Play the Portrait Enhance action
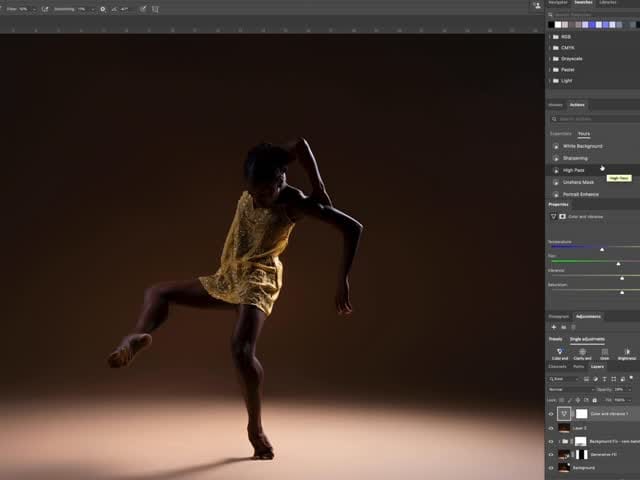640x480 pixels. tap(556, 194)
